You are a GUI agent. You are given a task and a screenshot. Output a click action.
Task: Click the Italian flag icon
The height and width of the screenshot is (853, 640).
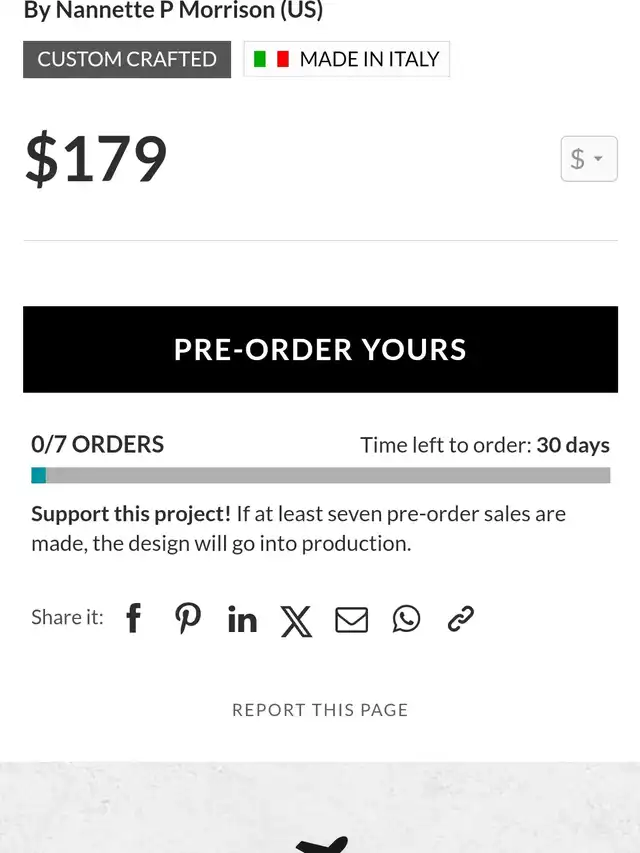[x=272, y=59]
